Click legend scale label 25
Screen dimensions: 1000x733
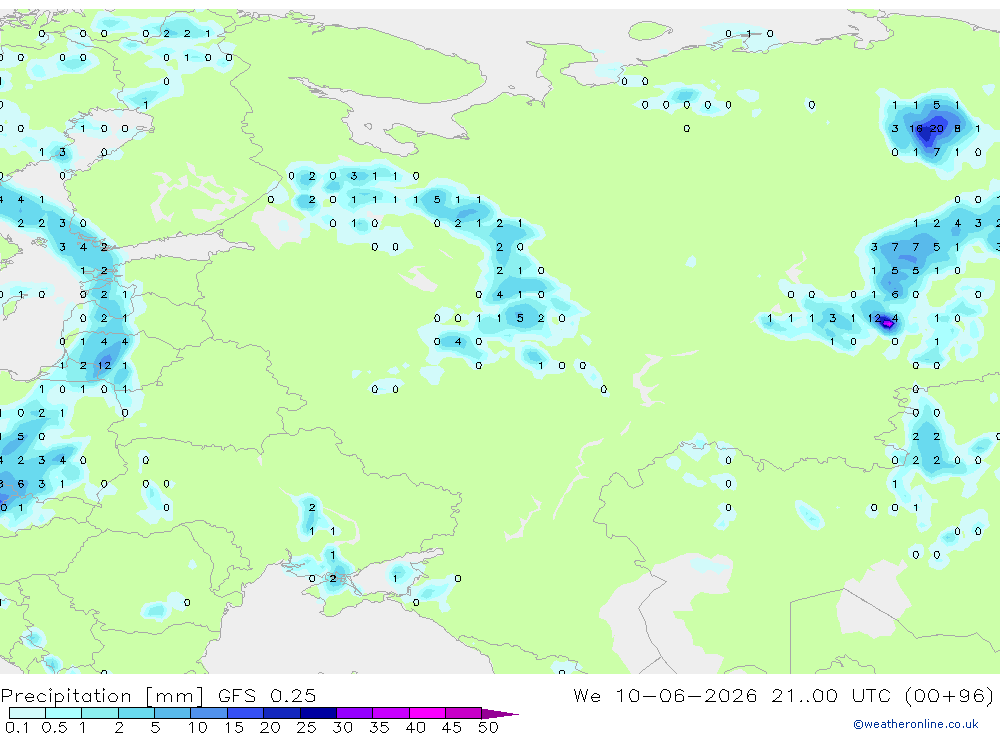pyautogui.click(x=306, y=727)
